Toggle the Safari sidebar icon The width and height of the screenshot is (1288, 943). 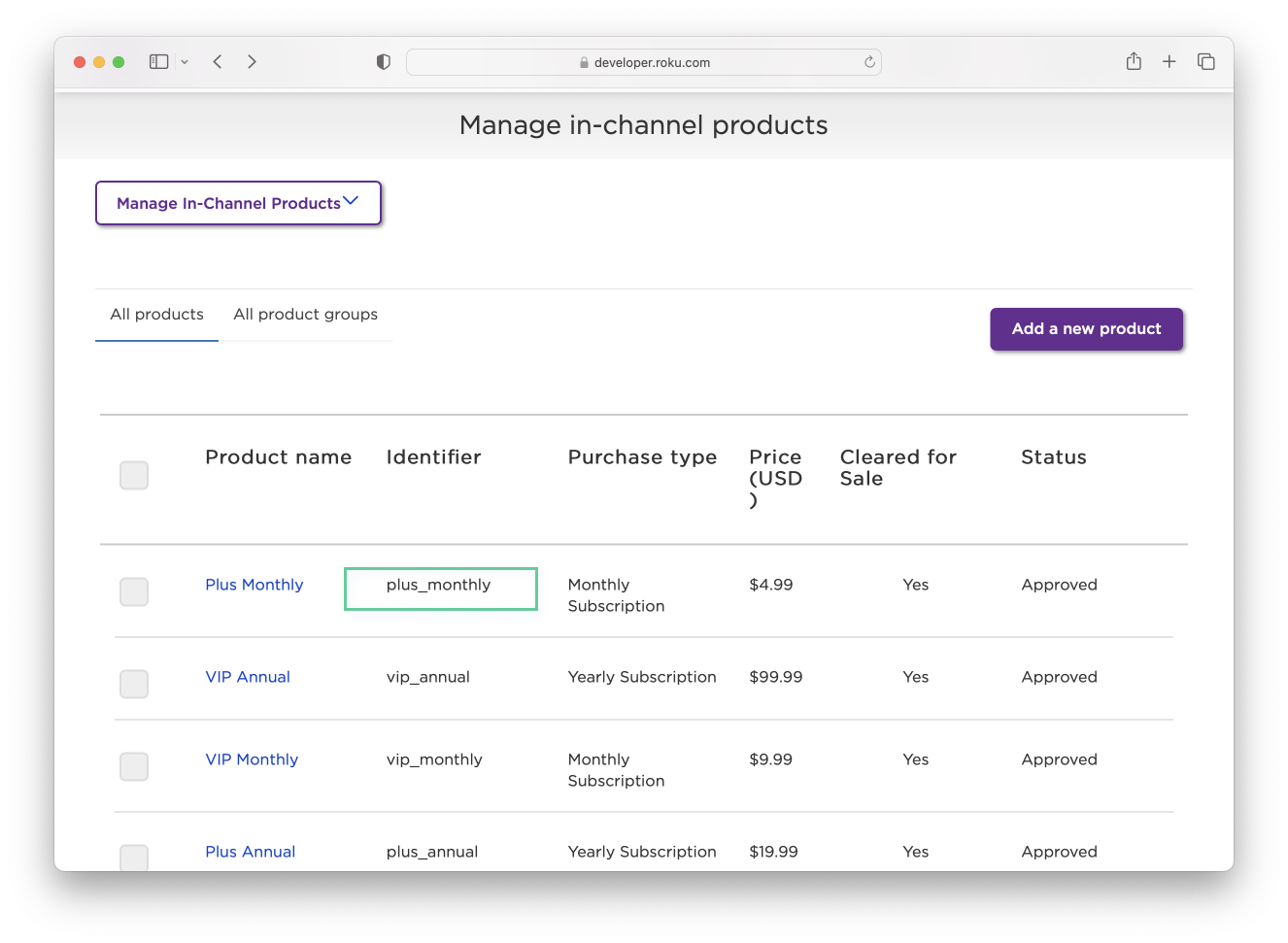coord(158,62)
